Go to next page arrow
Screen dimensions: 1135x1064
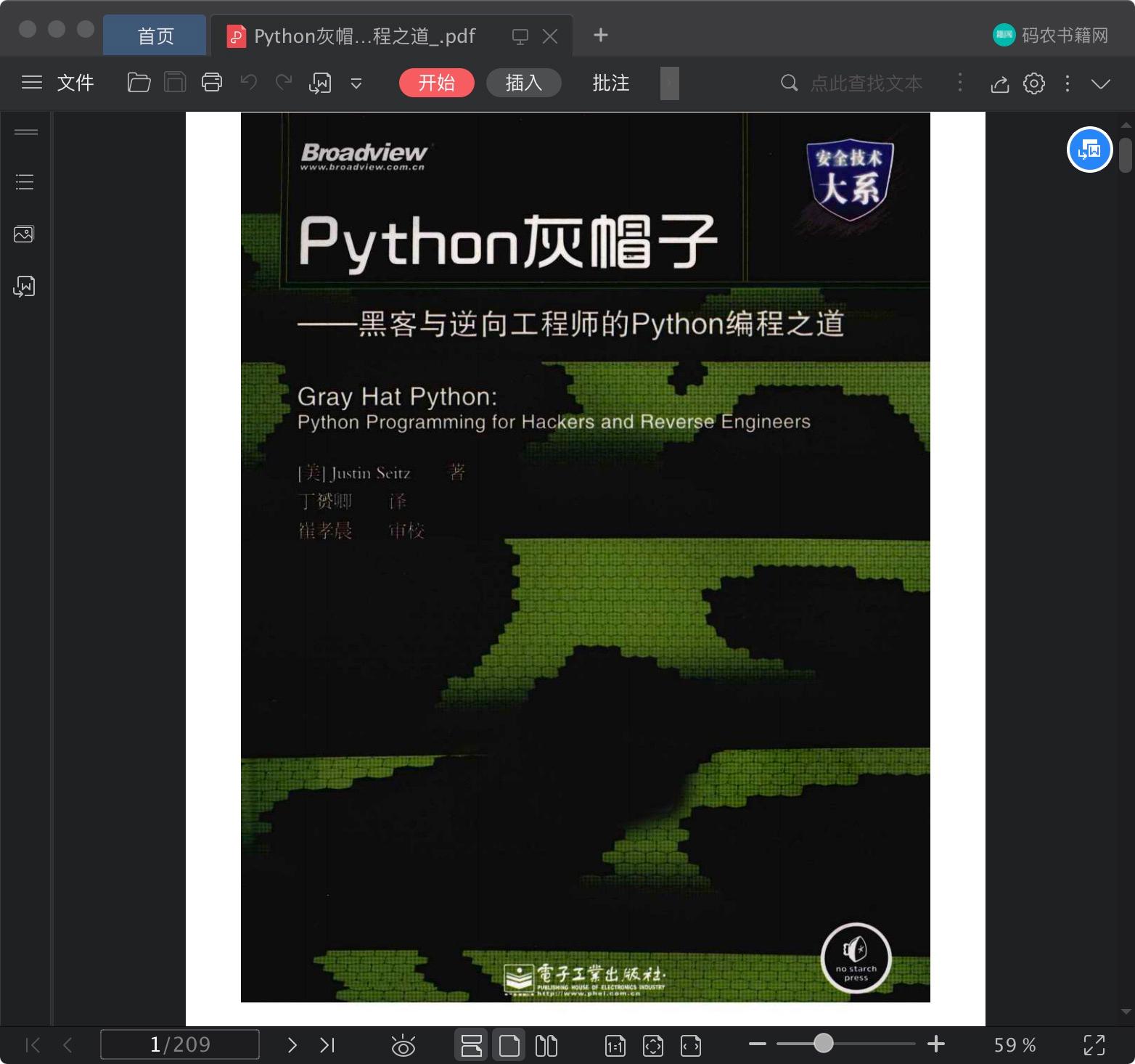tap(292, 1044)
